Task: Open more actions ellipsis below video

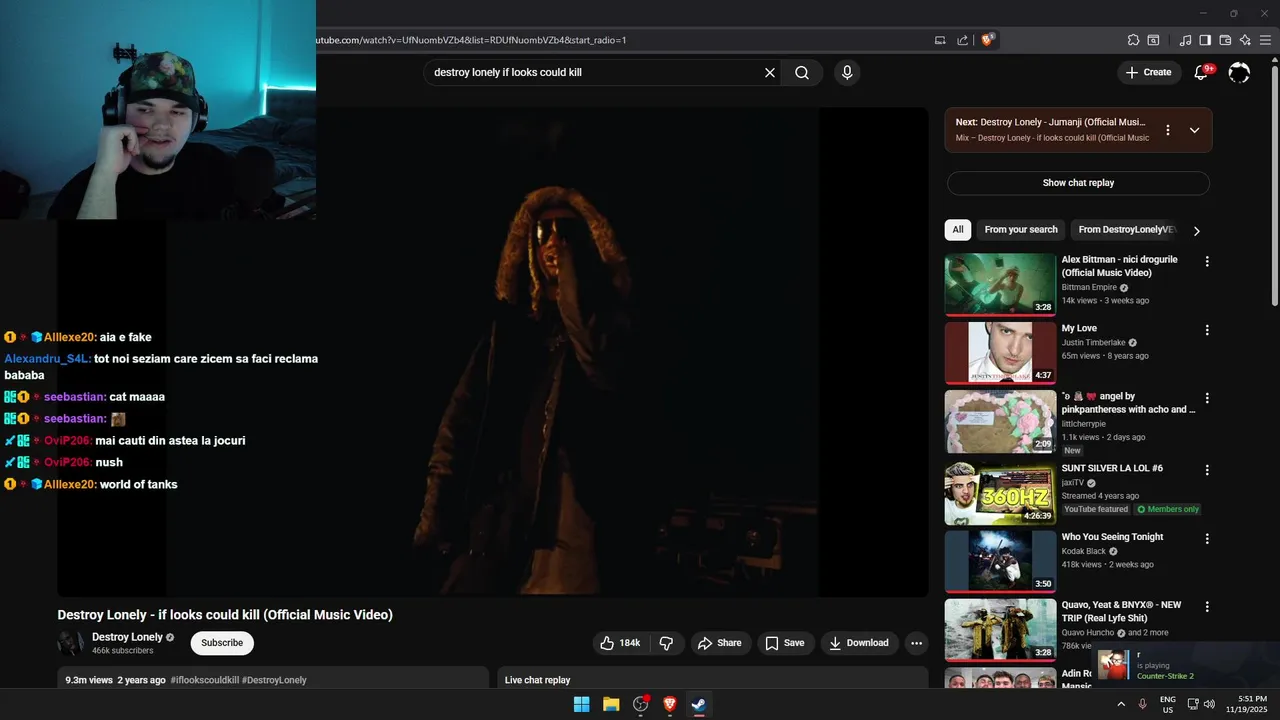Action: pos(916,643)
